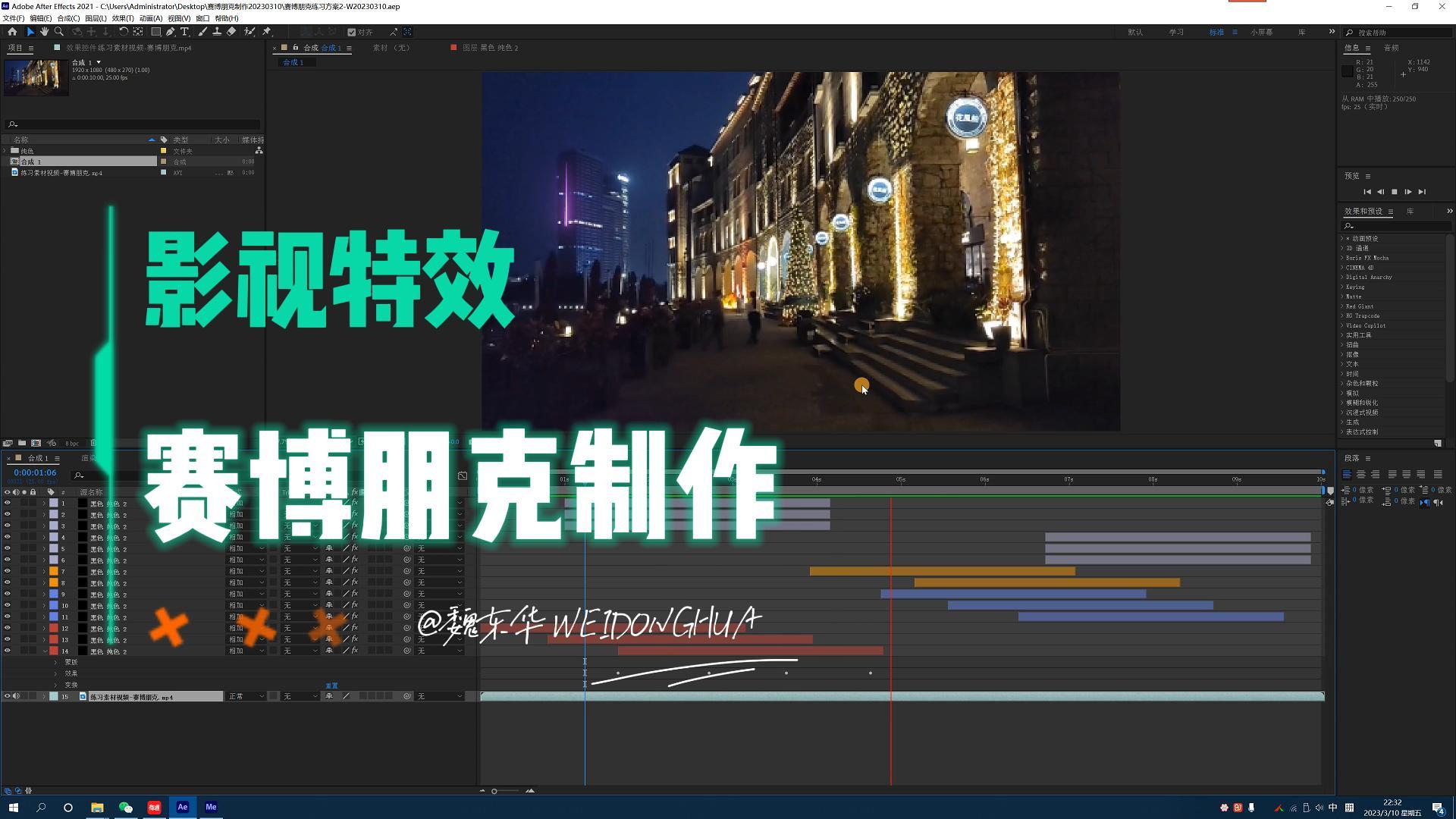Screen dimensions: 1456x819
Task: Select the Pen tool
Action: [170, 32]
